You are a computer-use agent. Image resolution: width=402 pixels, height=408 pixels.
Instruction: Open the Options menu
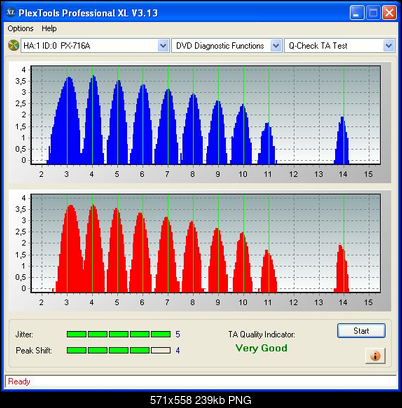coord(20,29)
